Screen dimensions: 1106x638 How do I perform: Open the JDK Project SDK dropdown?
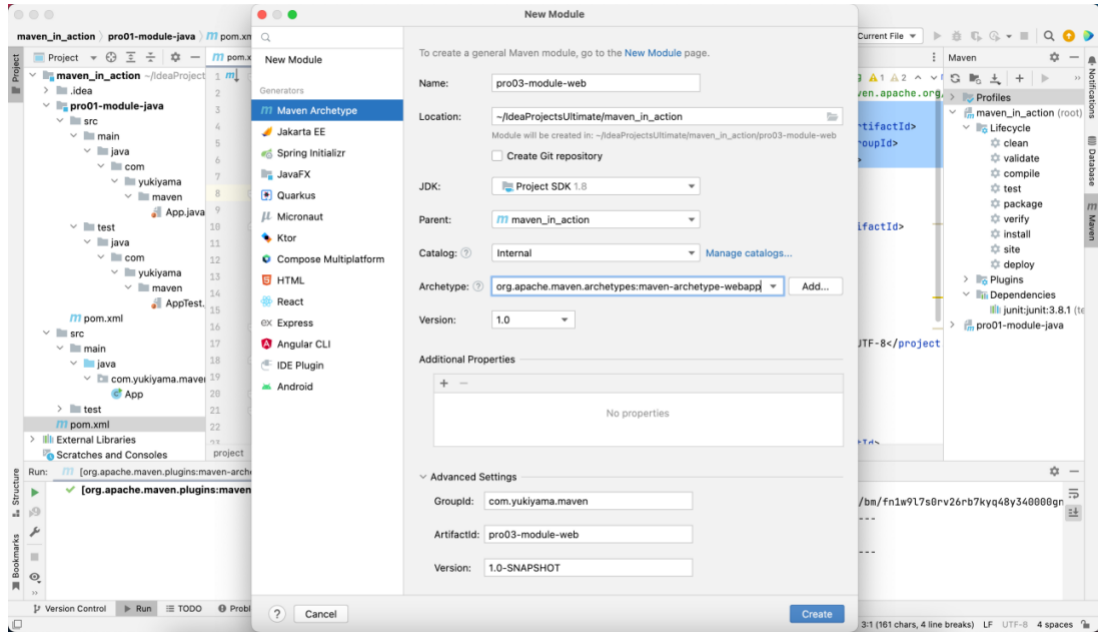pyautogui.click(x=595, y=186)
